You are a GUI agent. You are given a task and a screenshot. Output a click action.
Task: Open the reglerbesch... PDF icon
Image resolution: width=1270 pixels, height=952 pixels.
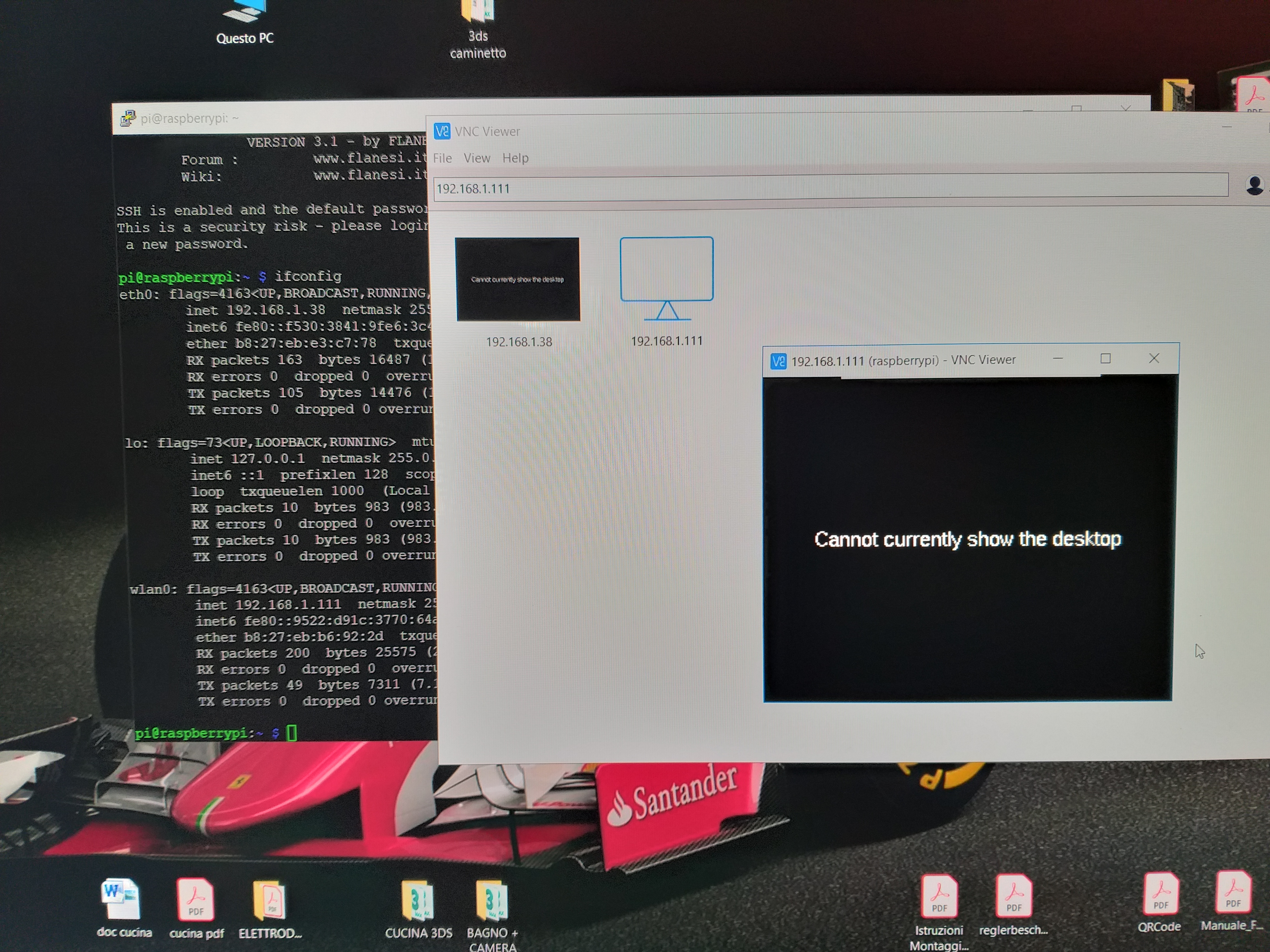[1013, 904]
